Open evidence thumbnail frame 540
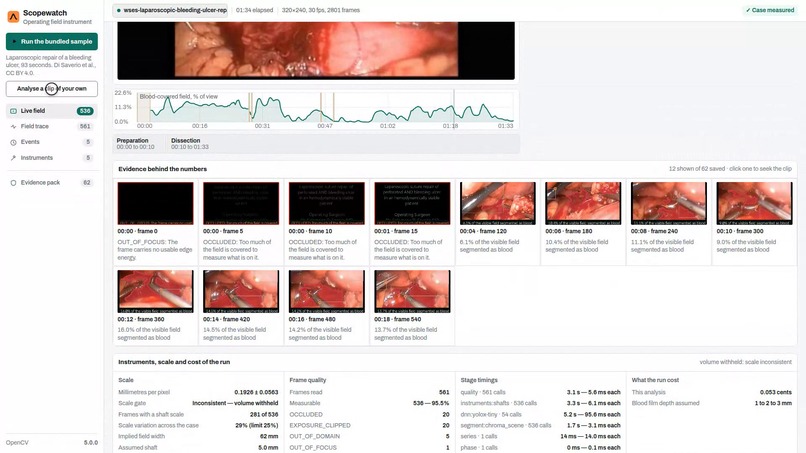 coord(412,292)
